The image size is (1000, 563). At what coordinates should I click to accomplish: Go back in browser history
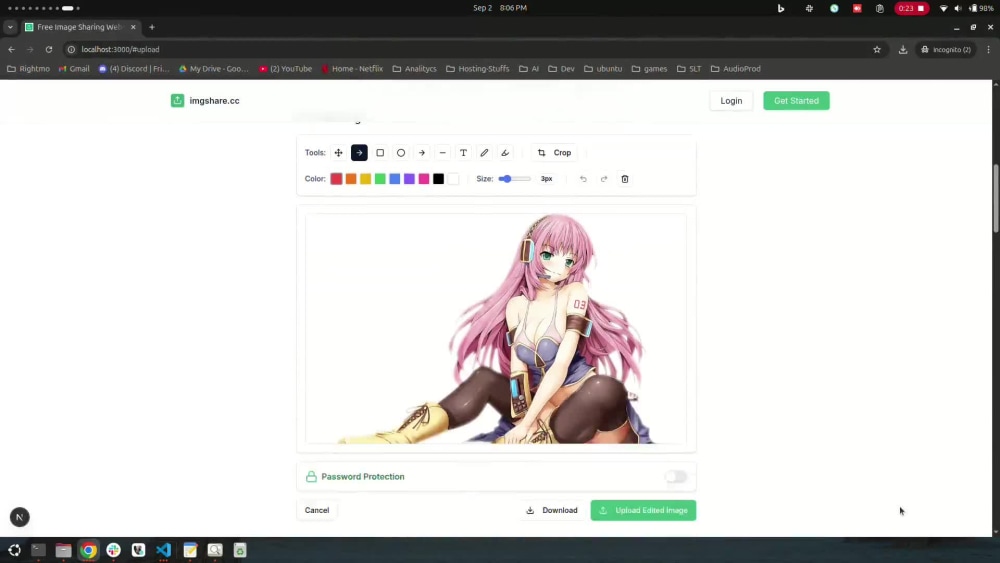[x=11, y=49]
